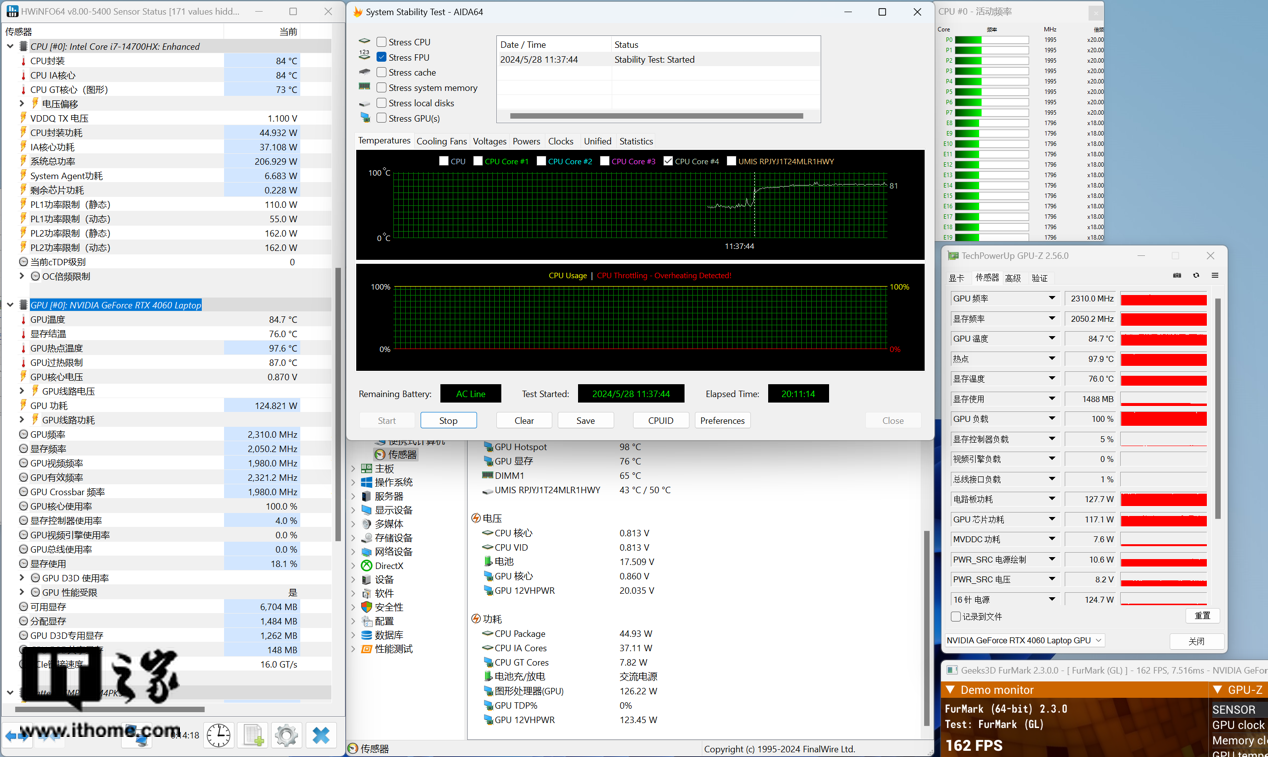
Task: Click the HWiNFO settings gear icon
Action: click(286, 735)
